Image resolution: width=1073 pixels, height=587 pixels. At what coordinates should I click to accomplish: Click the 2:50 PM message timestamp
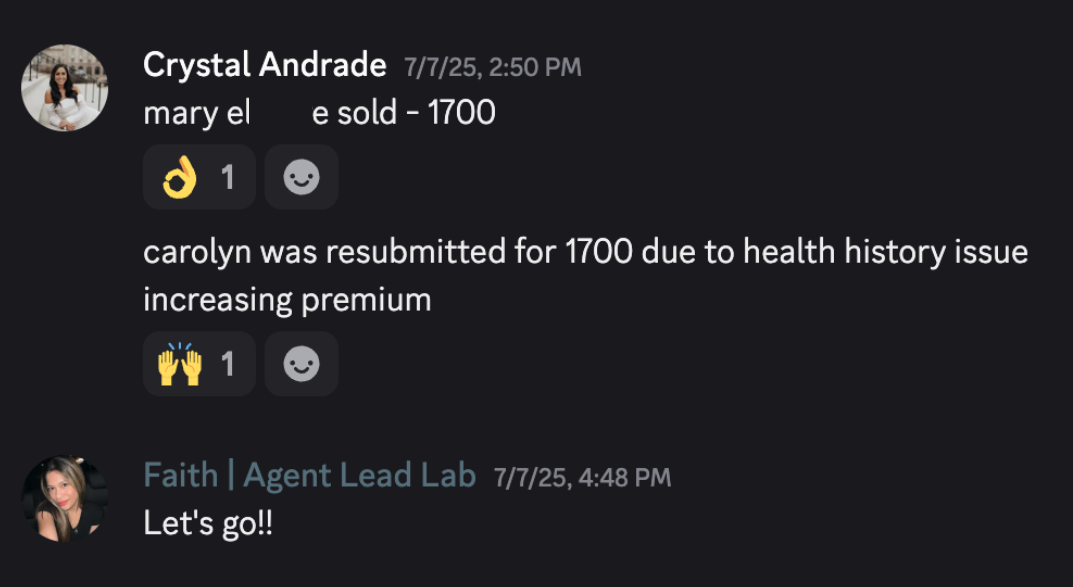tap(493, 67)
